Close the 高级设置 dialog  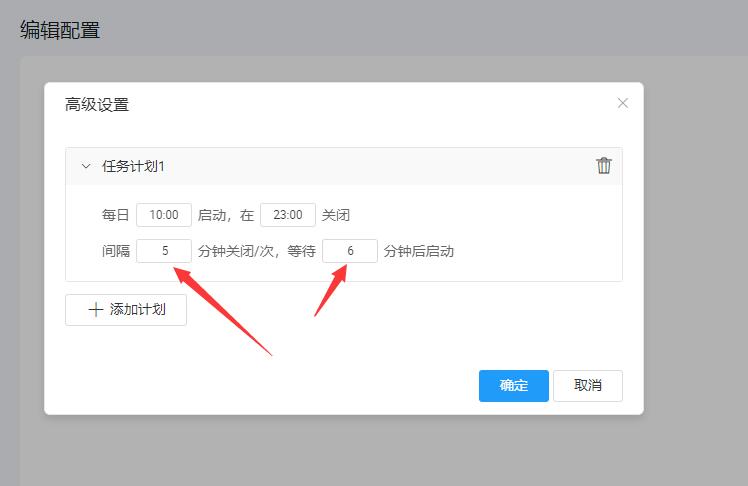(x=623, y=103)
